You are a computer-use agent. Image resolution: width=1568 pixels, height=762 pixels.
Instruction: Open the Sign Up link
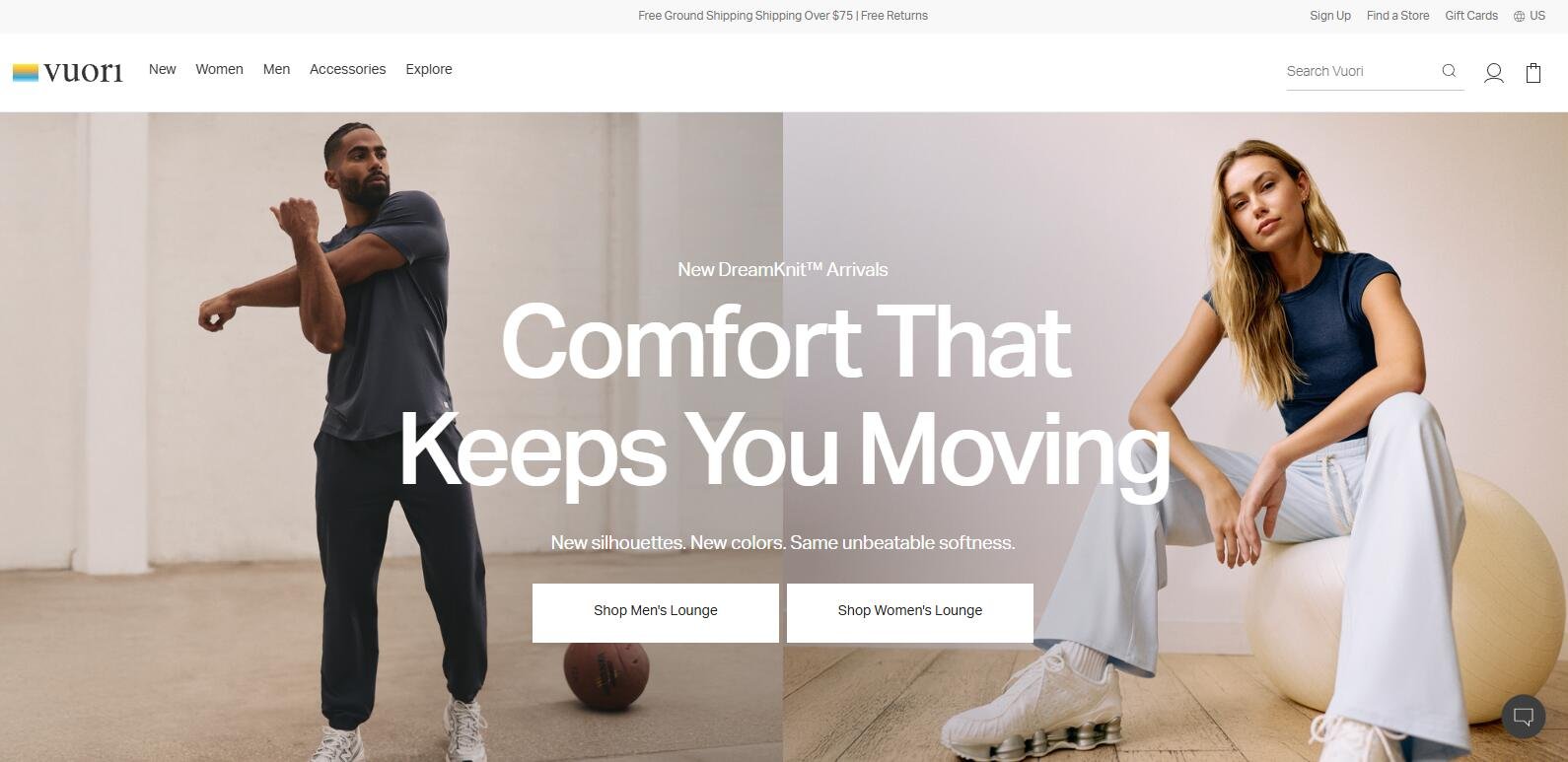(x=1330, y=16)
